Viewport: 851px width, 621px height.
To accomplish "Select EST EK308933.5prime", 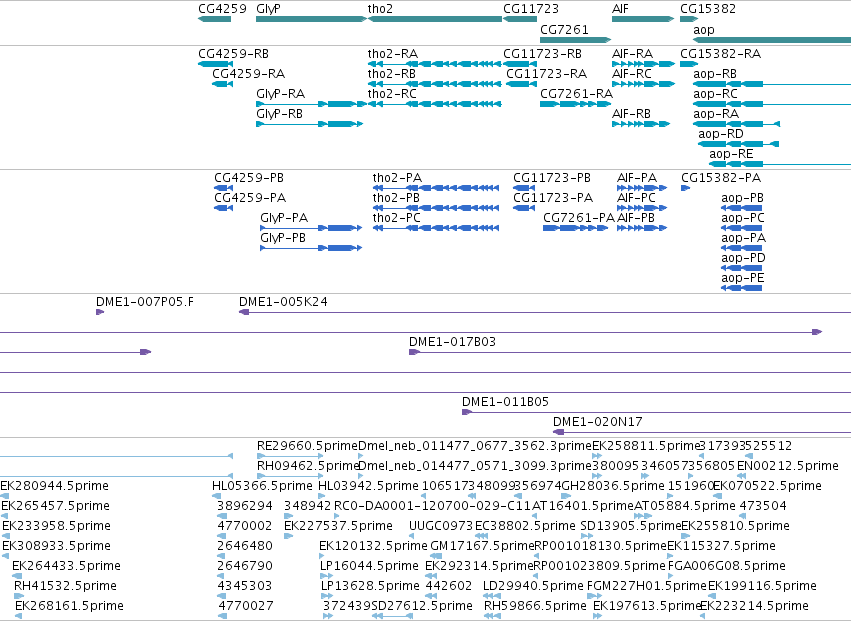I will coord(56,547).
